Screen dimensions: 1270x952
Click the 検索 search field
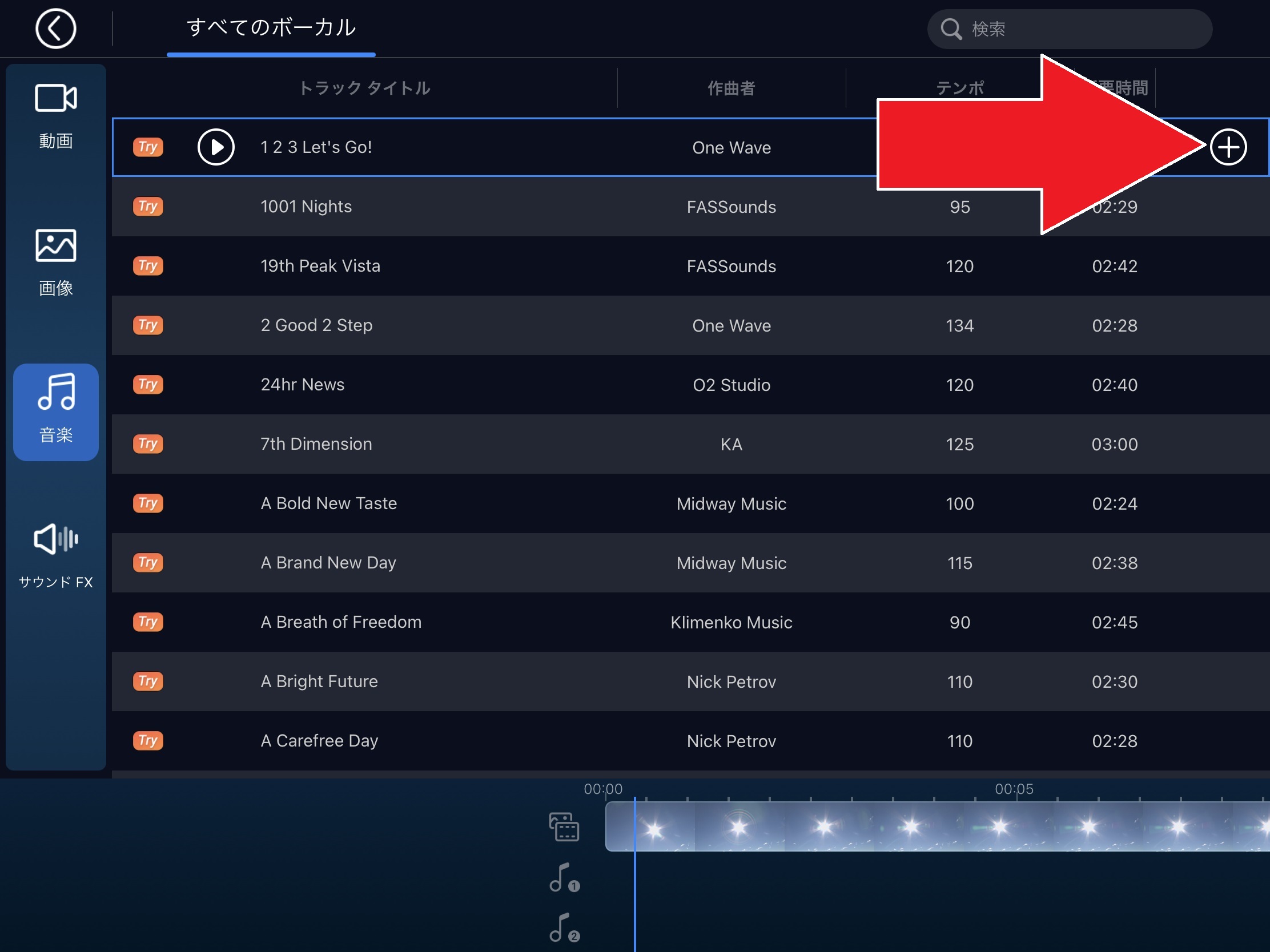(1070, 29)
